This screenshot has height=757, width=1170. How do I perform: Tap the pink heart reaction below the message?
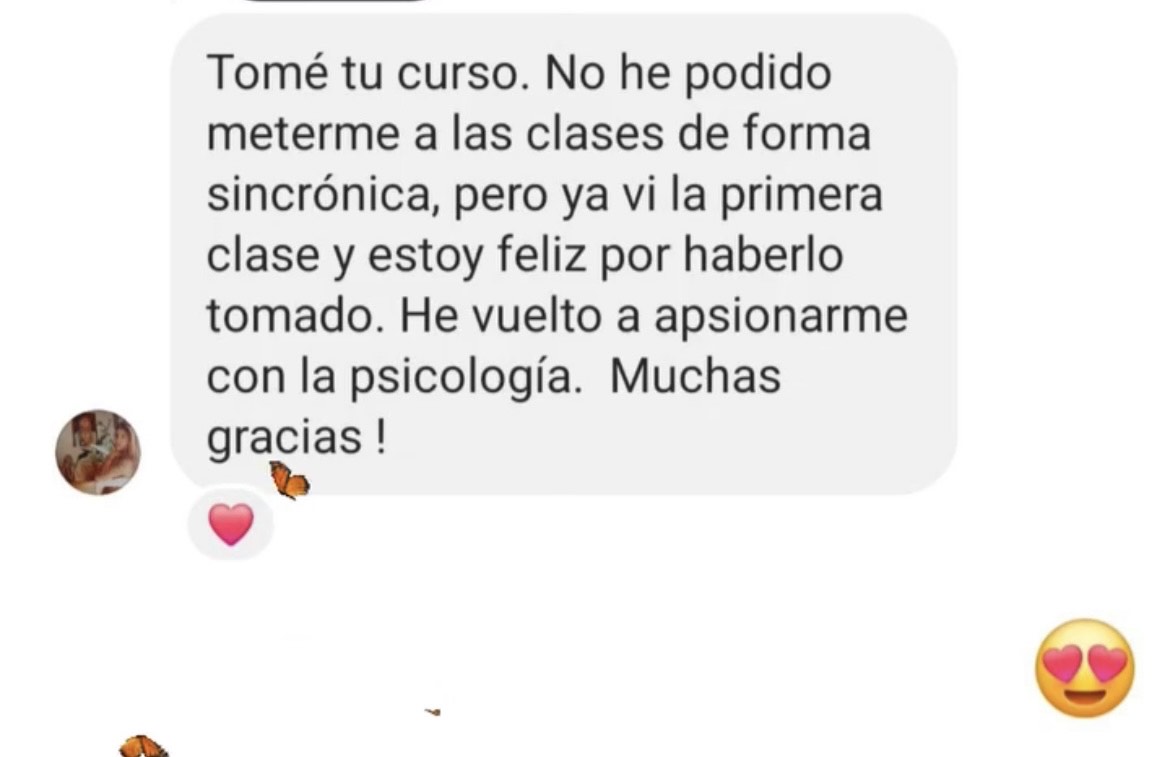[x=231, y=524]
